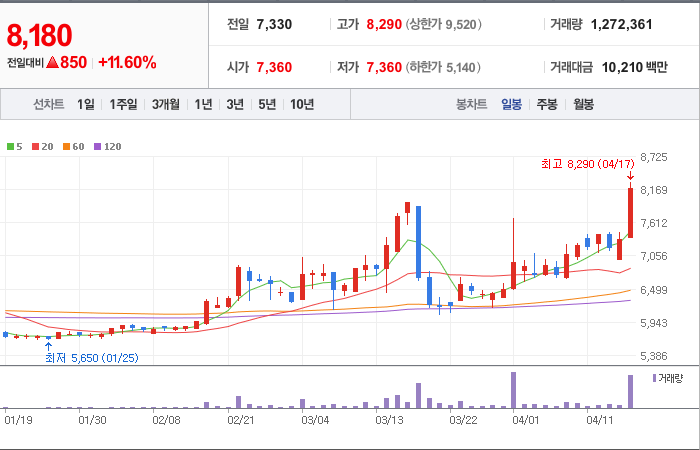This screenshot has width=700, height=450.
Task: Select the 3년 chart range
Action: coord(235,104)
